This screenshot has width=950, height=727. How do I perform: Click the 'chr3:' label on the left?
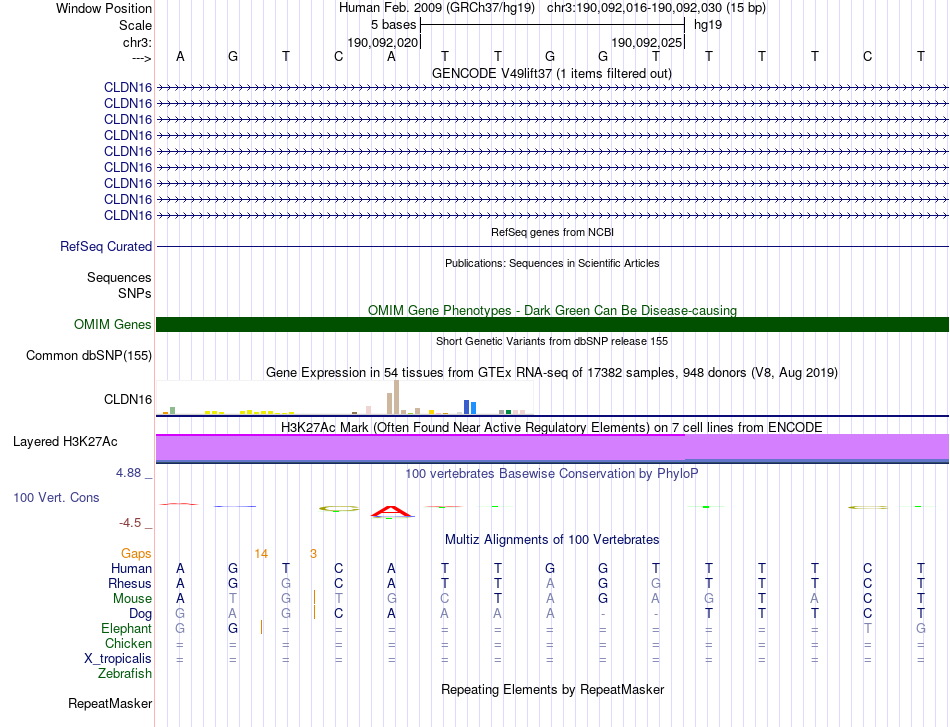pyautogui.click(x=137, y=42)
